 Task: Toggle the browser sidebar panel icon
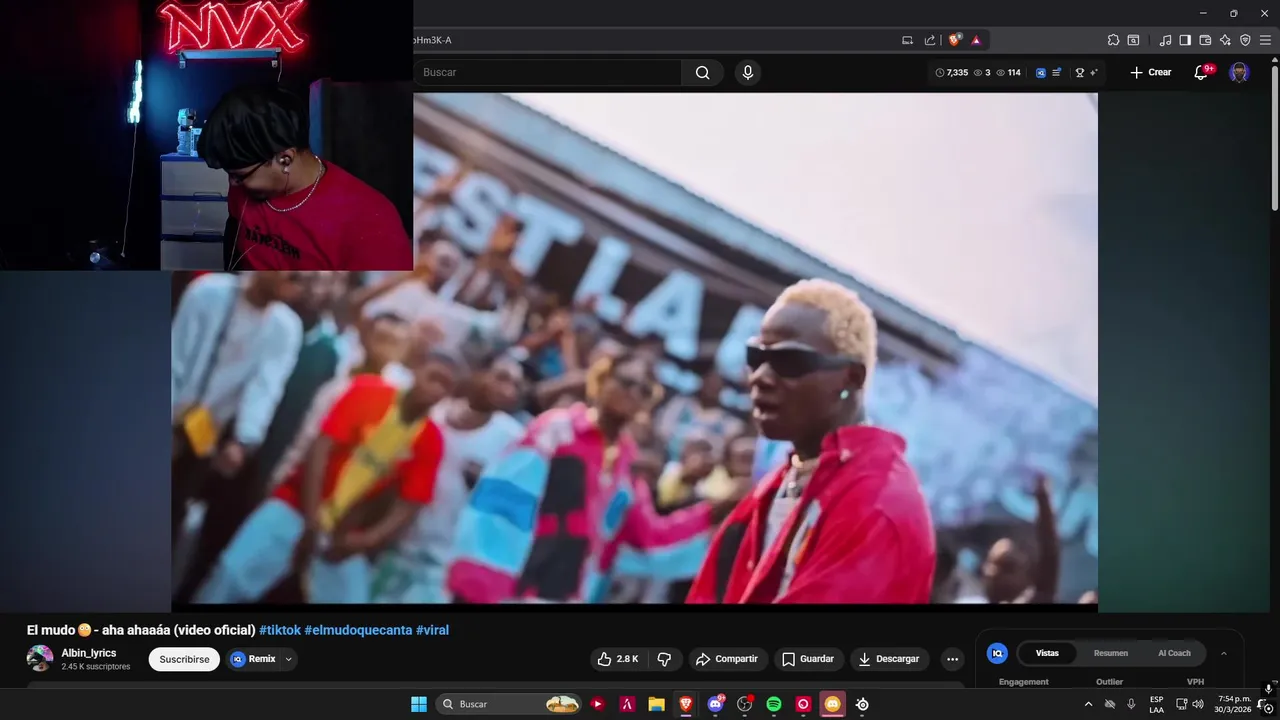[1185, 40]
